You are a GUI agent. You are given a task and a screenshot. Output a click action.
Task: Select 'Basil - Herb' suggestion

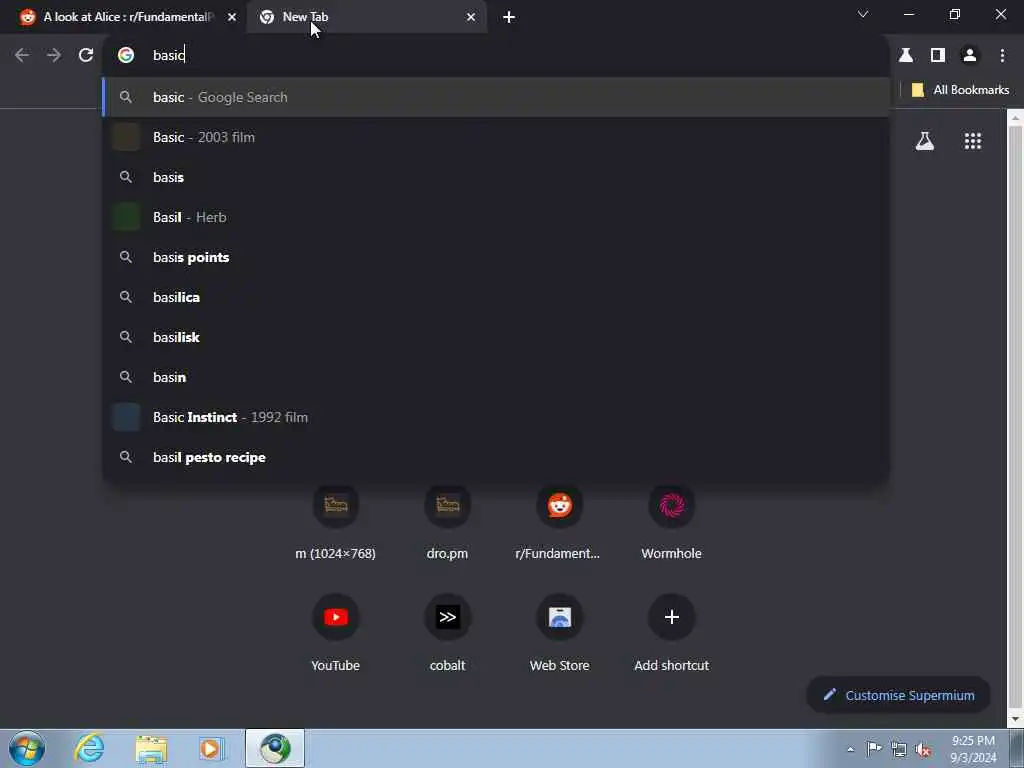(x=496, y=217)
